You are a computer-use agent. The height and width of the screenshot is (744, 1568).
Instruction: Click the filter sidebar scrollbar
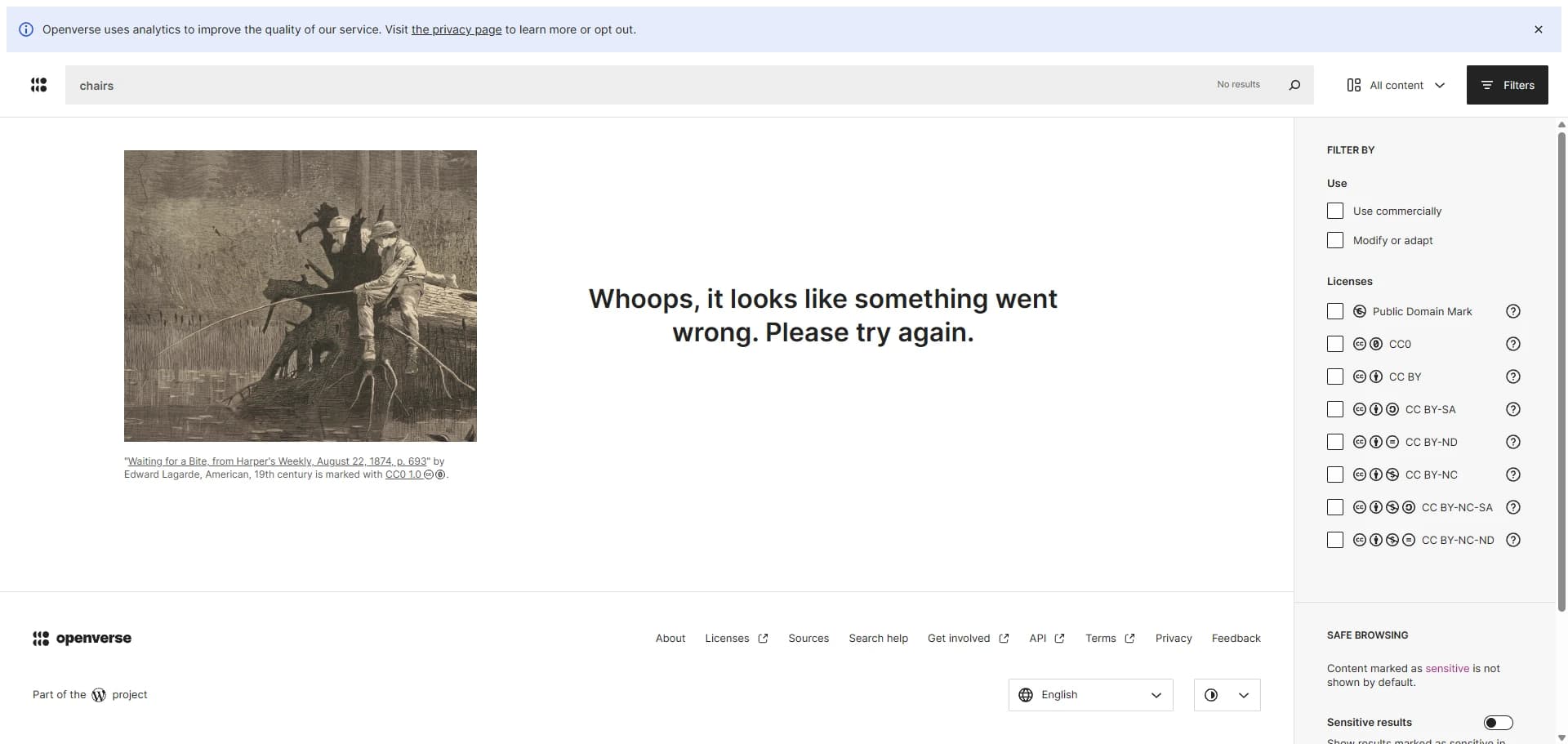click(x=1561, y=372)
